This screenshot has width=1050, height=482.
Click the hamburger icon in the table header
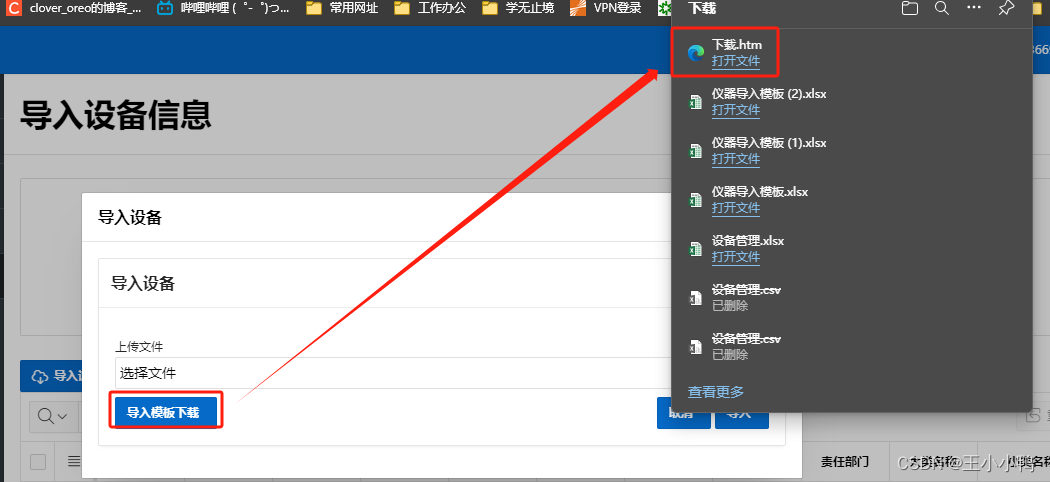pyautogui.click(x=74, y=461)
